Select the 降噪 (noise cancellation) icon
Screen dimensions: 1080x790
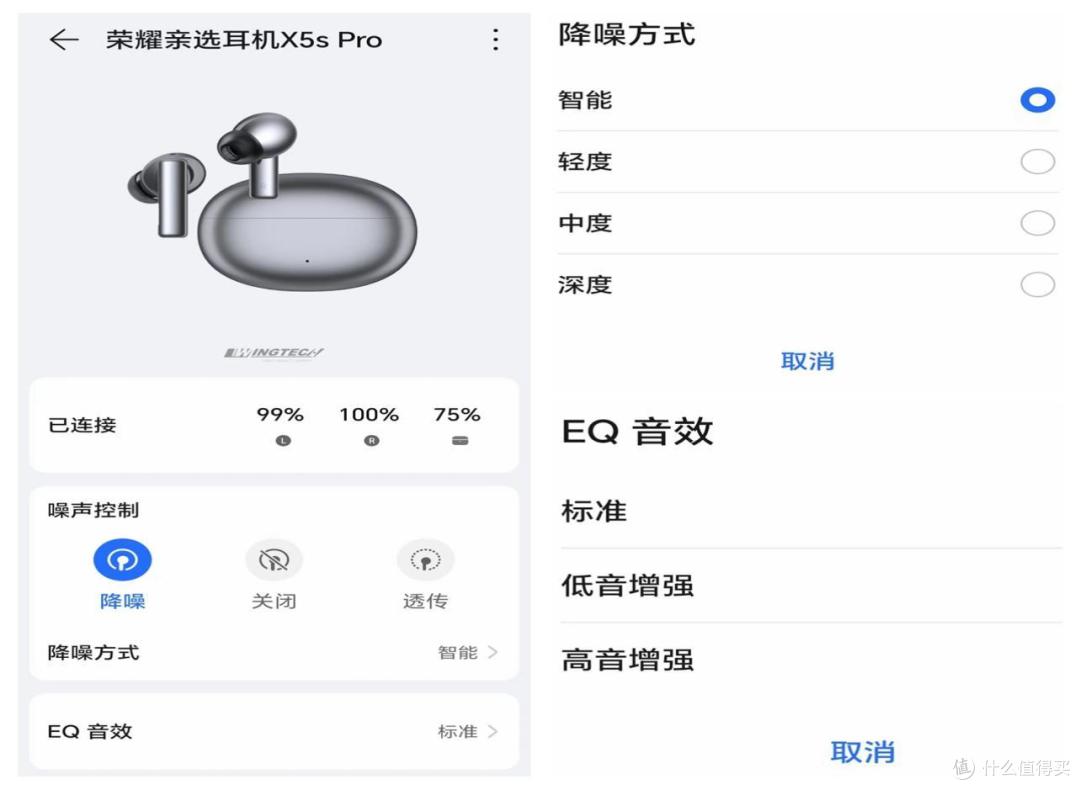click(x=122, y=560)
